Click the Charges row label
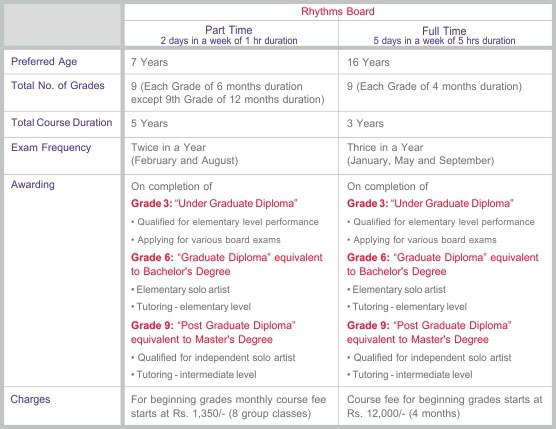Image resolution: width=556 pixels, height=429 pixels. [x=30, y=399]
